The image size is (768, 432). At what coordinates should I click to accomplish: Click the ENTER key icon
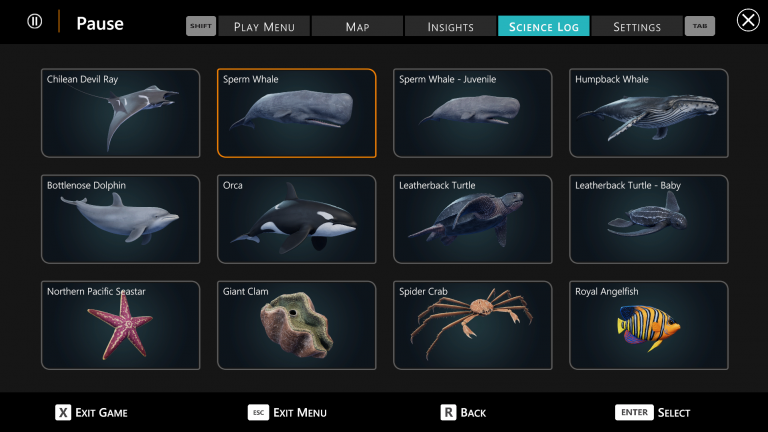[634, 412]
